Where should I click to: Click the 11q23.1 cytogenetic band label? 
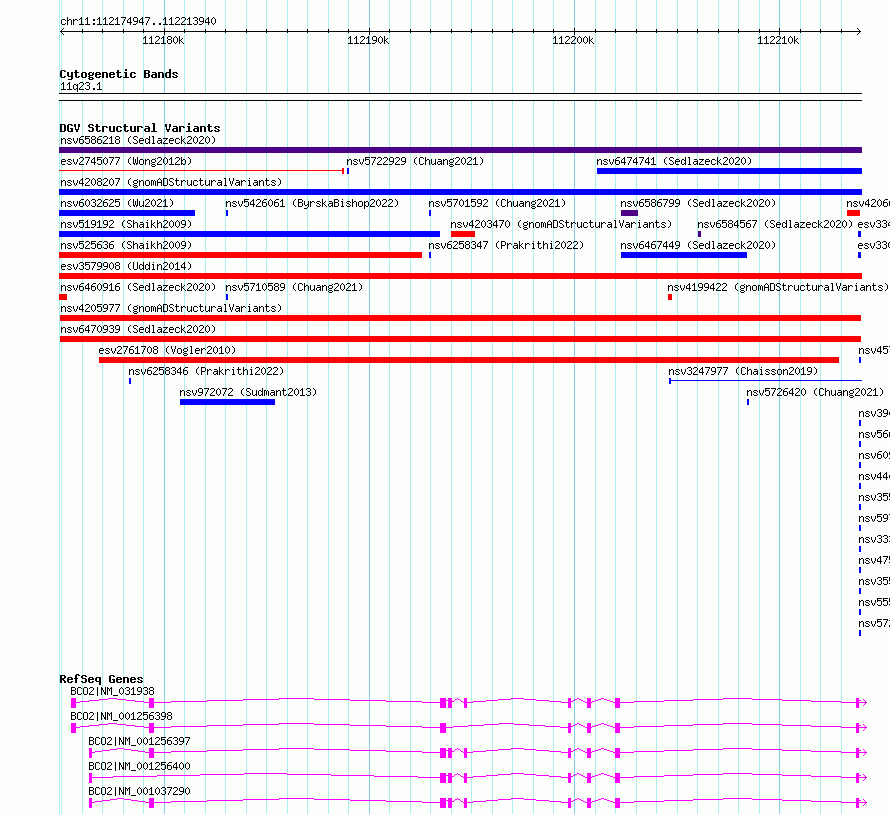pos(81,86)
